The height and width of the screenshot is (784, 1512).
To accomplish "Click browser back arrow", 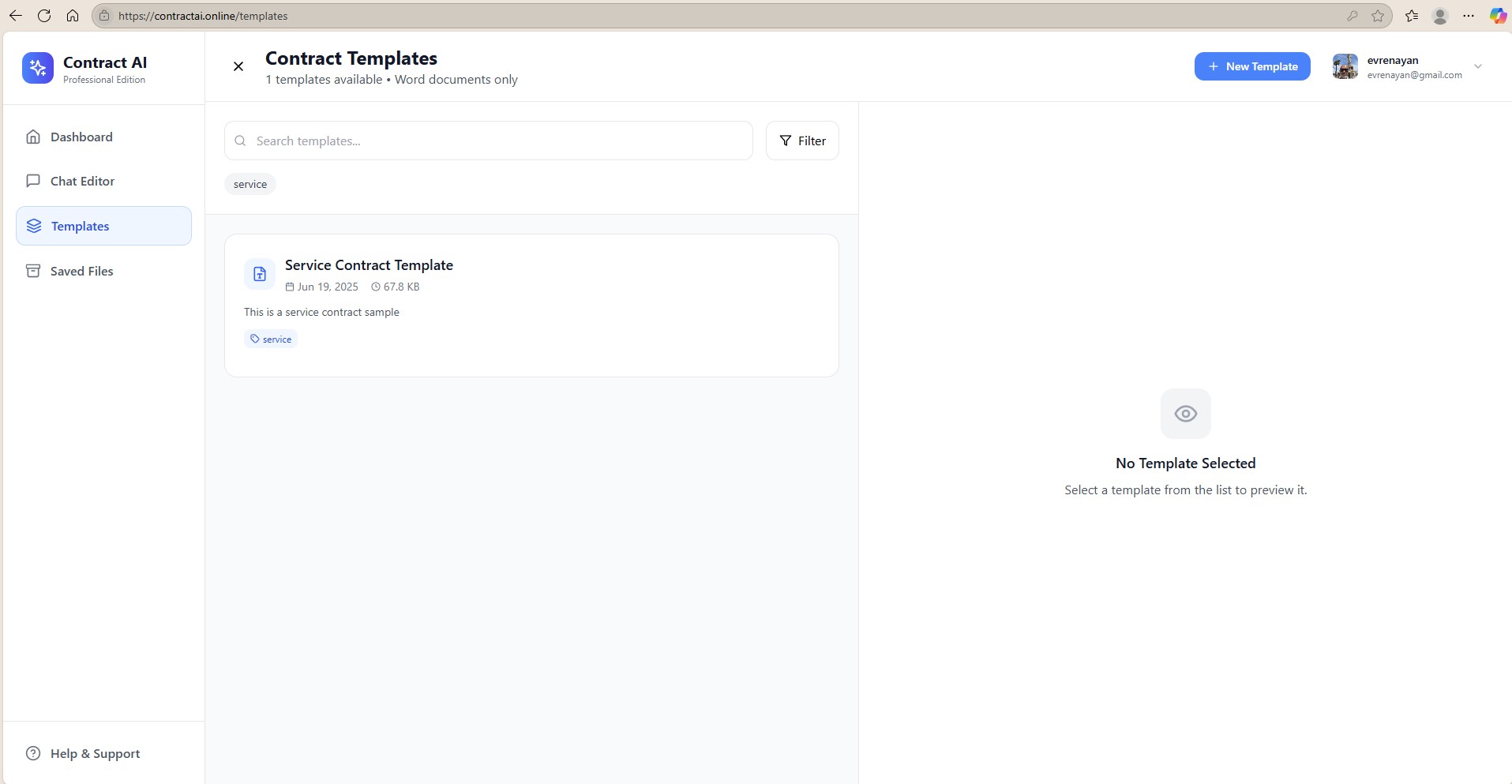I will 16,16.
